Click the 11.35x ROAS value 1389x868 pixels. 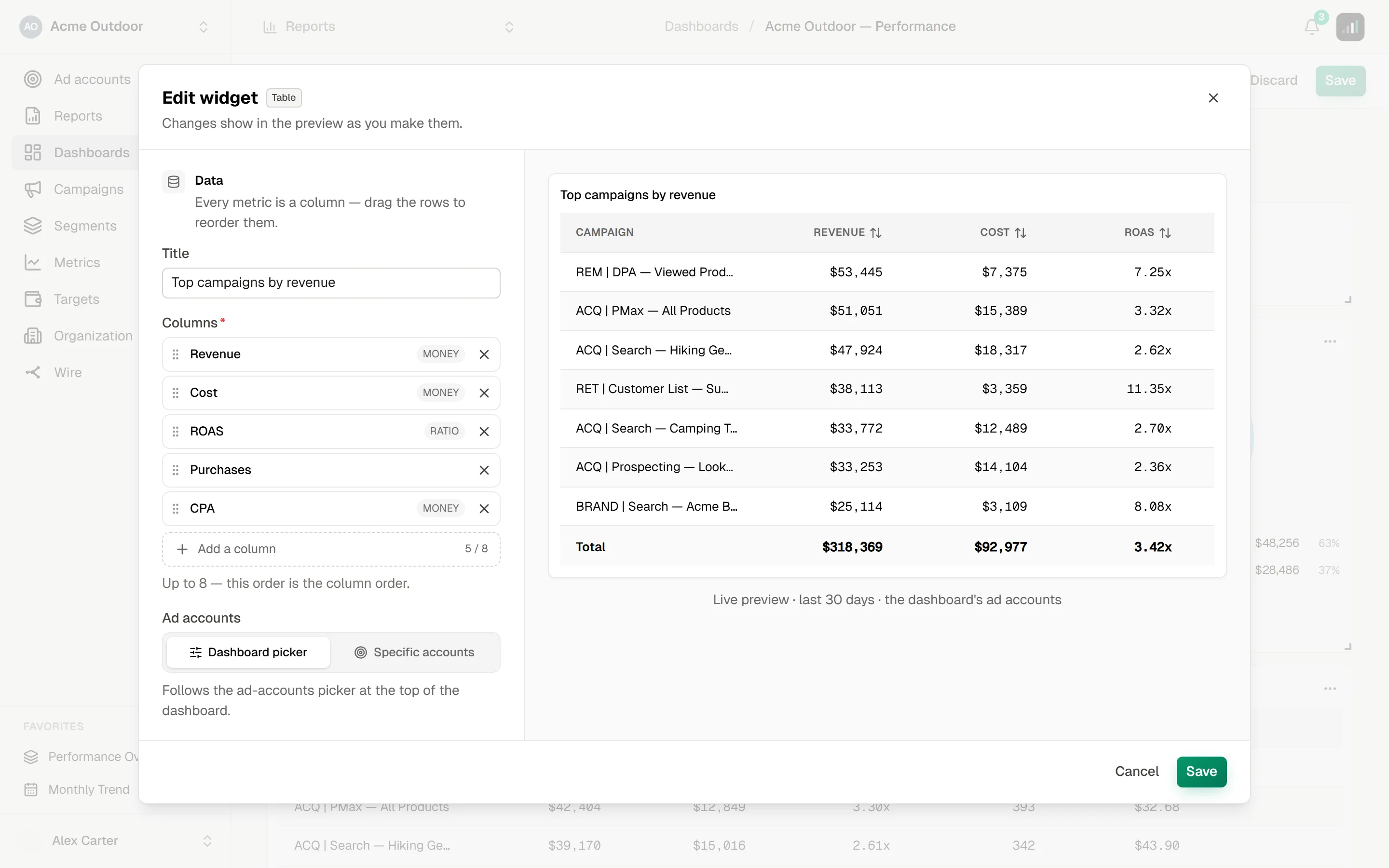pos(1148,389)
